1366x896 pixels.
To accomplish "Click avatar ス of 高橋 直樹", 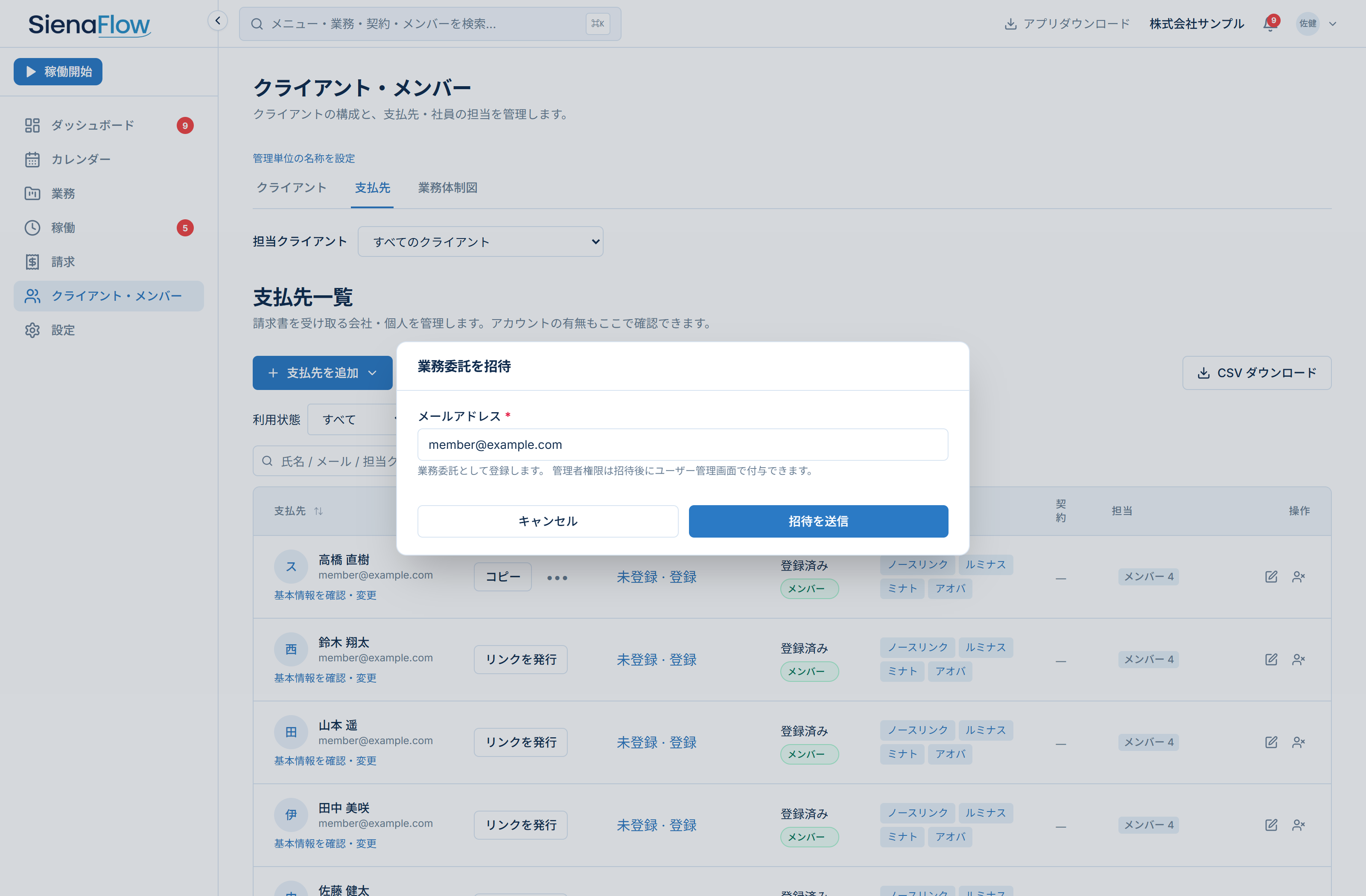I will (291, 567).
